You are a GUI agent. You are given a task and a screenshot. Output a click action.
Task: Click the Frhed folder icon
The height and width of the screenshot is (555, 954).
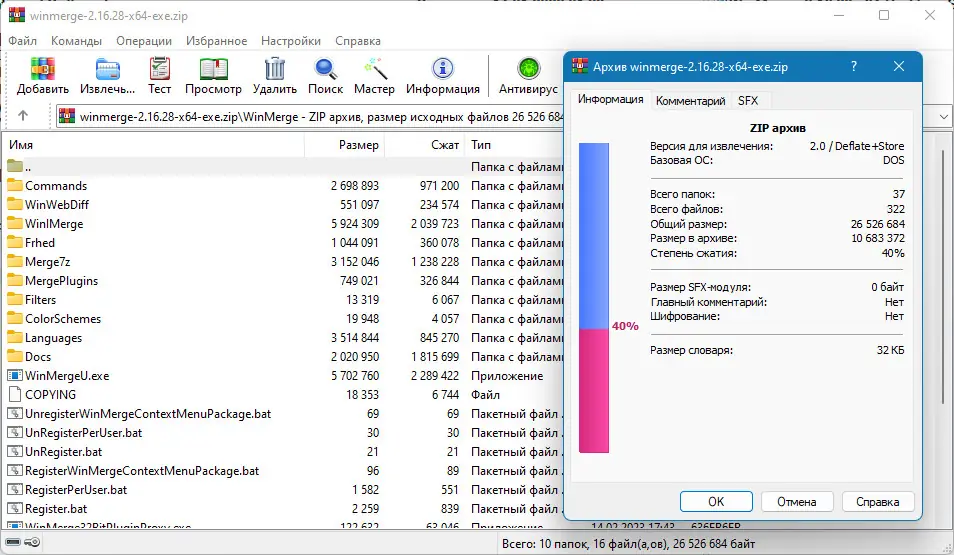pos(15,242)
